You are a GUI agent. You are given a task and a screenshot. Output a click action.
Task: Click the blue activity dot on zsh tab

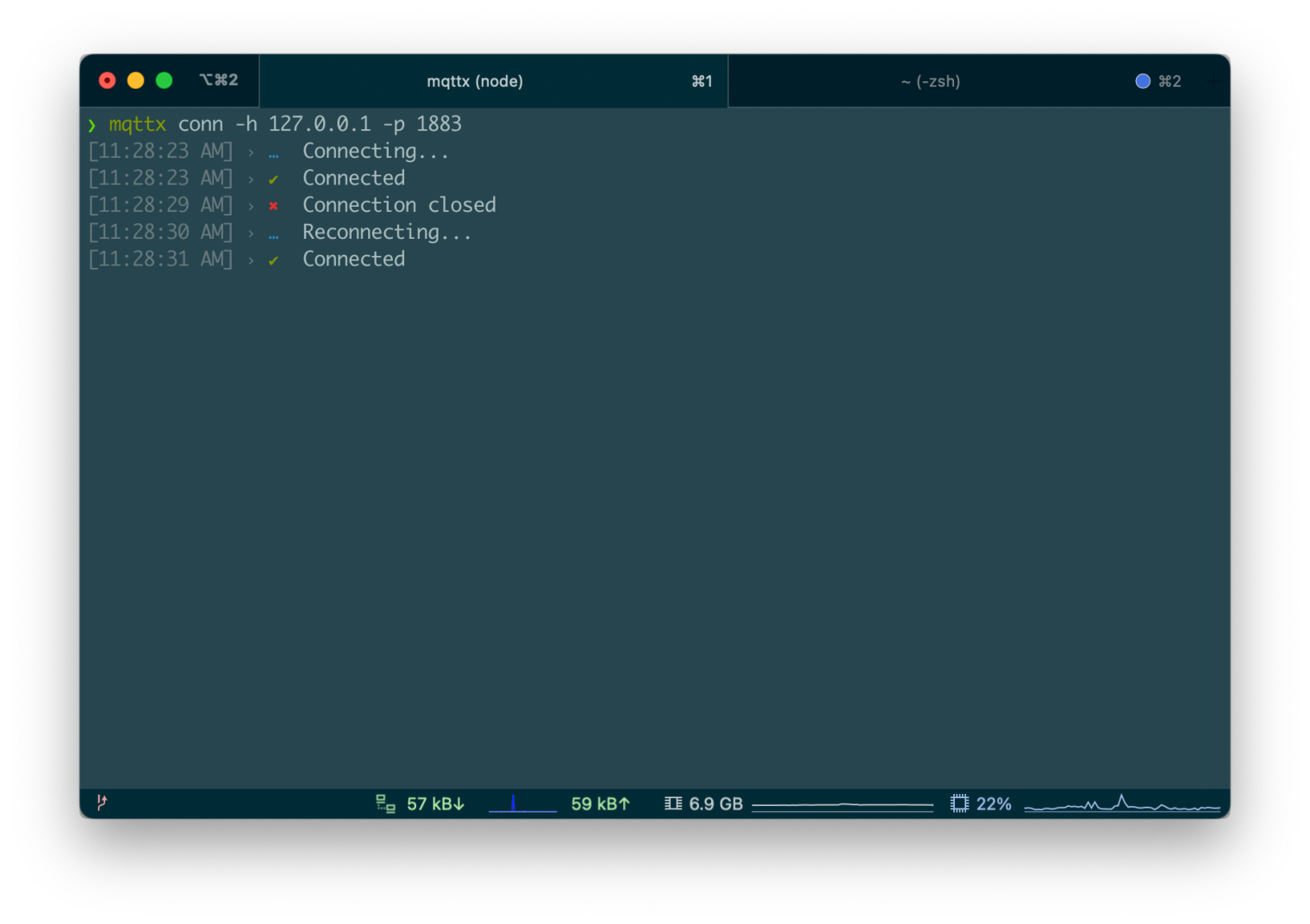click(1143, 81)
